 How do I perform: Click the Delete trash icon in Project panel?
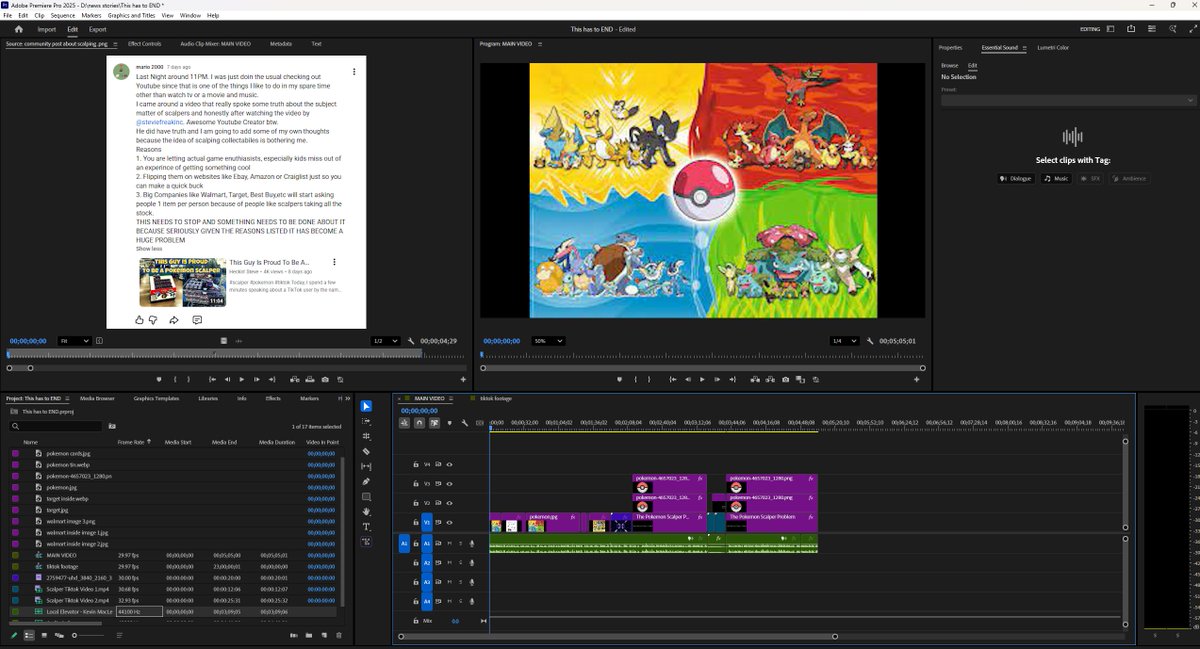pyautogui.click(x=339, y=635)
